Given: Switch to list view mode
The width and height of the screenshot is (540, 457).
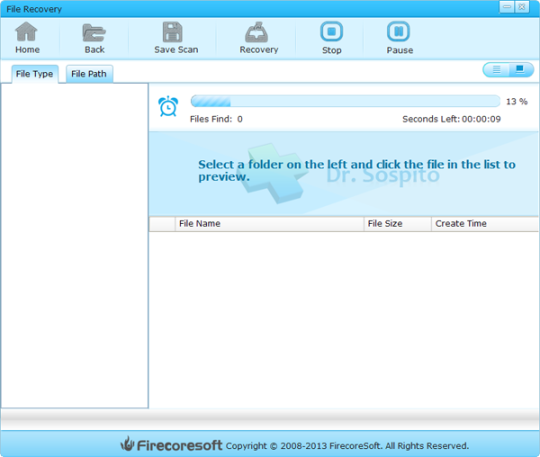Looking at the screenshot, I should (496, 70).
